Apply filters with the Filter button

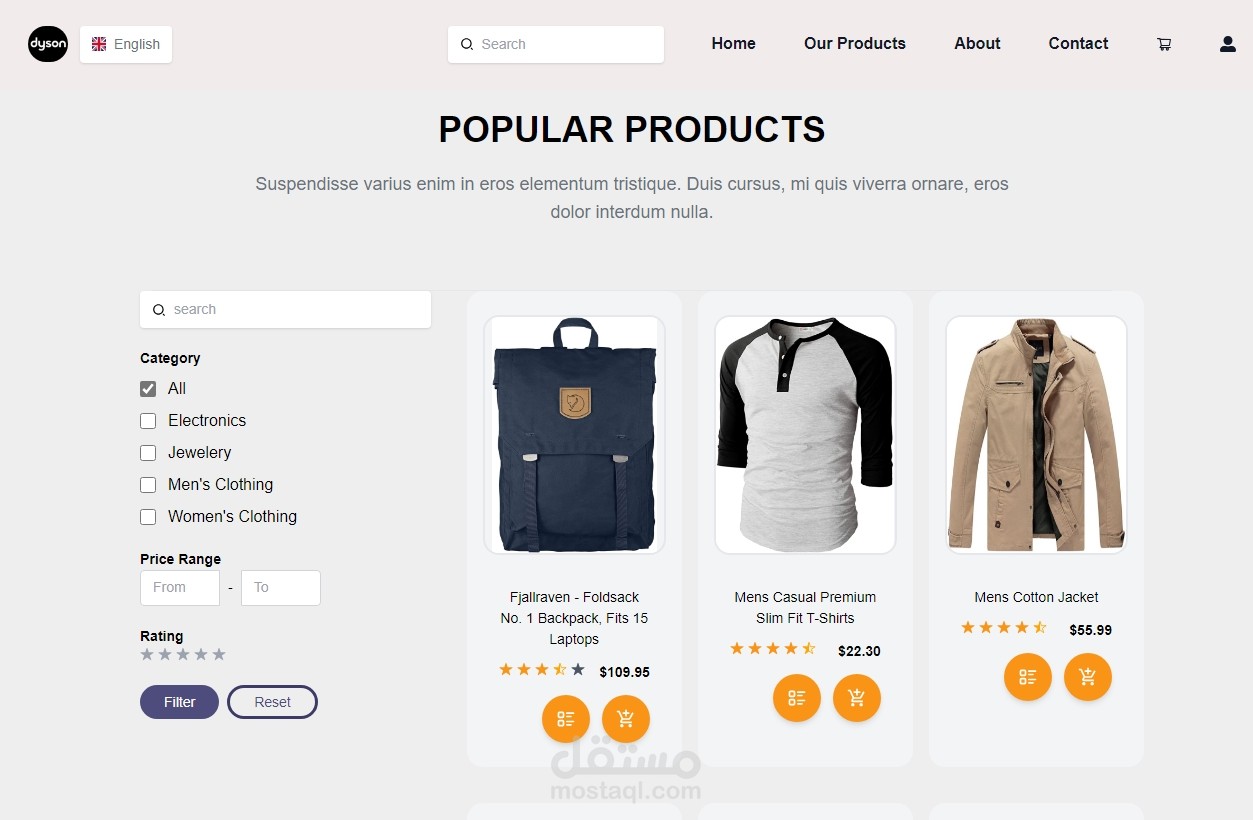pos(179,702)
